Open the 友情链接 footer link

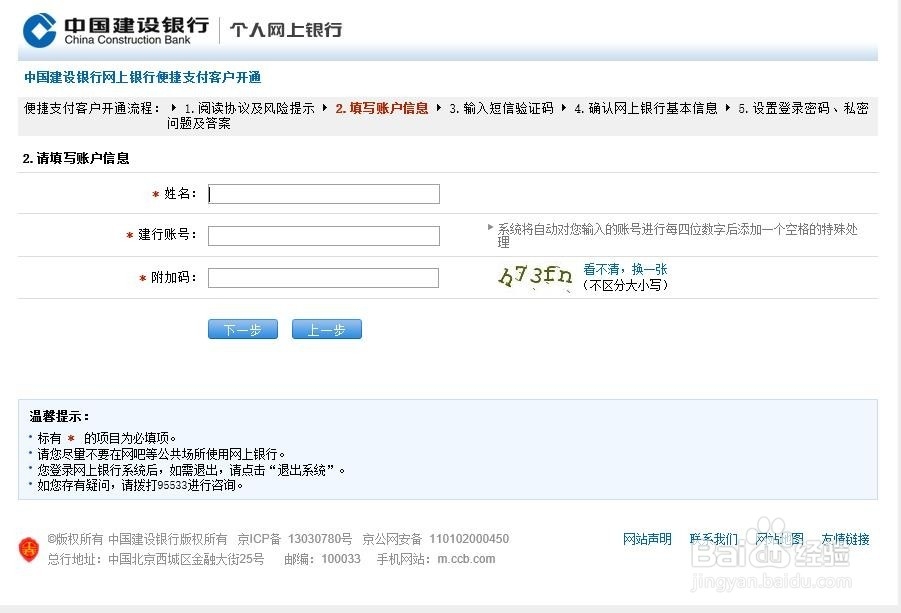[845, 539]
